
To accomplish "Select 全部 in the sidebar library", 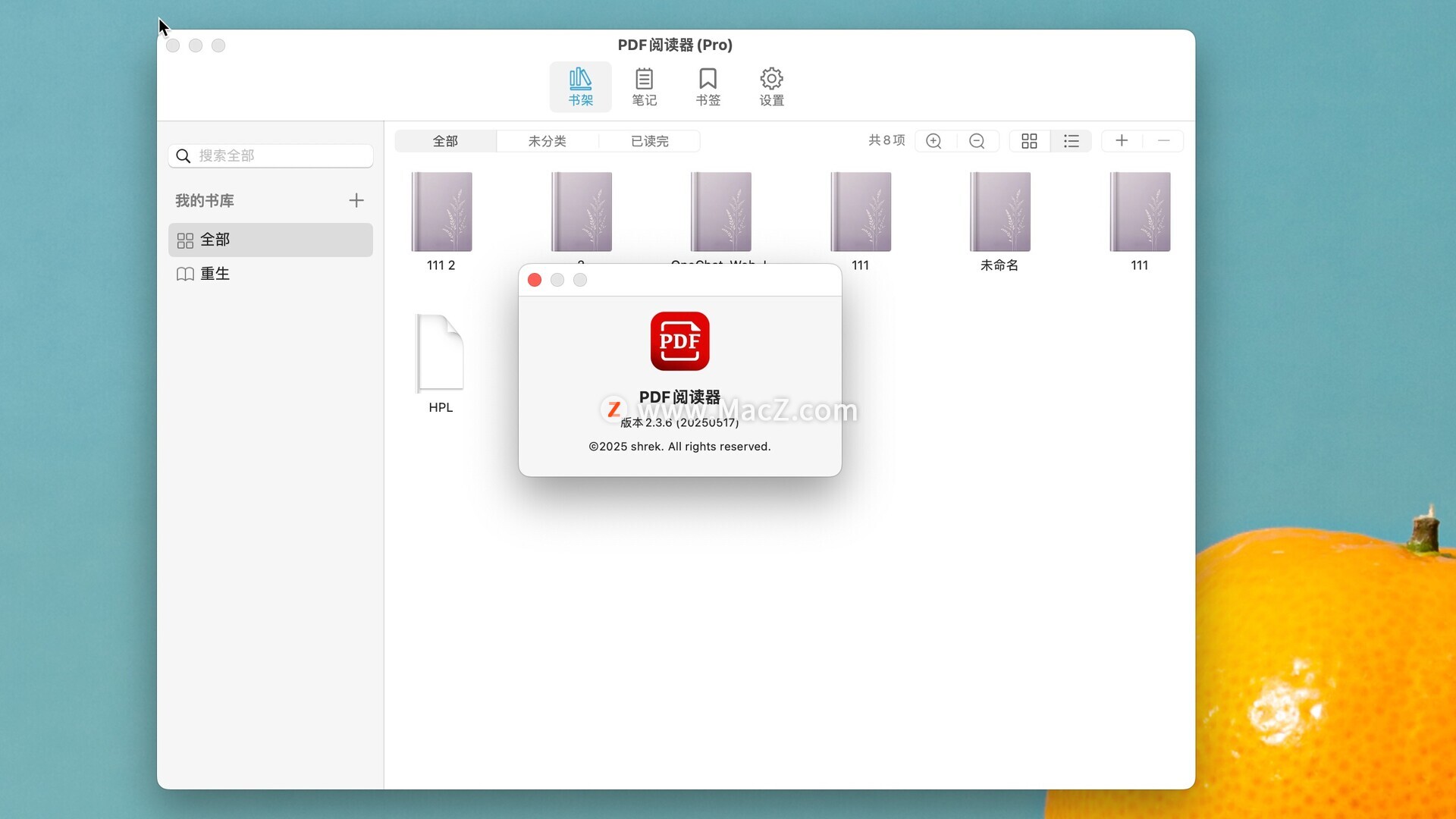I will pos(271,240).
